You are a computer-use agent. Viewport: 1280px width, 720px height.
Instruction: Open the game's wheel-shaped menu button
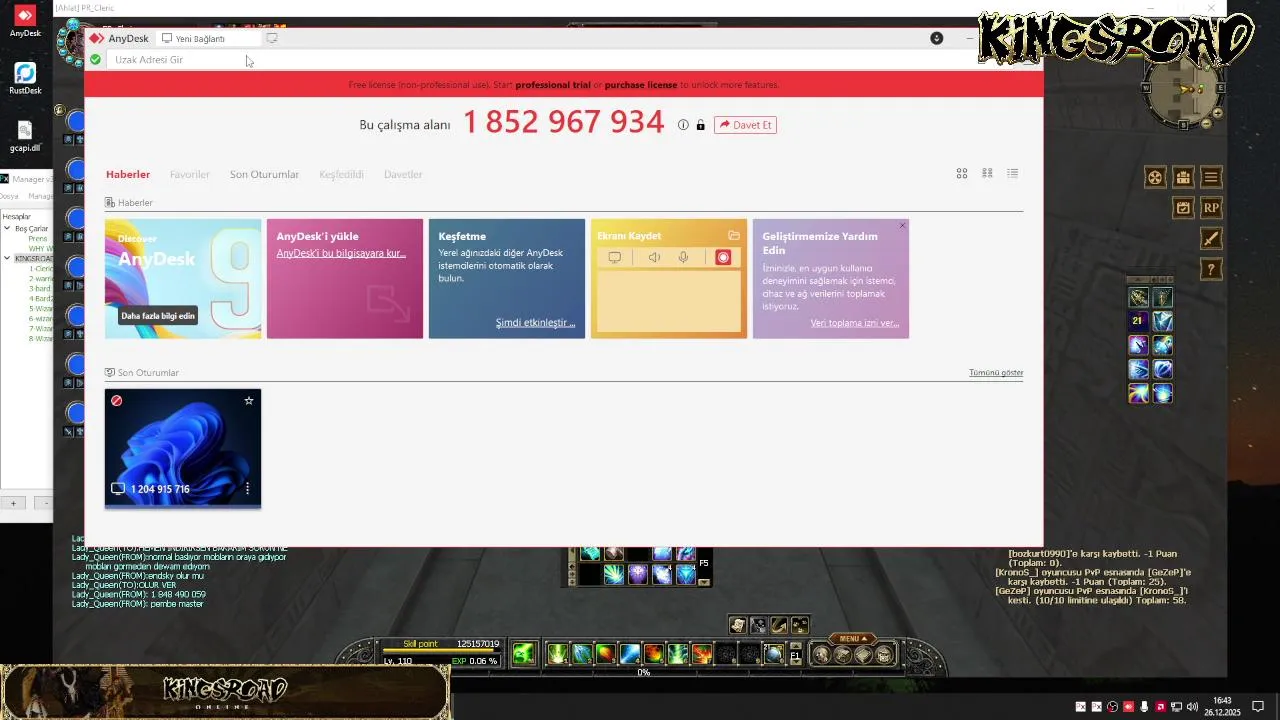click(1155, 177)
